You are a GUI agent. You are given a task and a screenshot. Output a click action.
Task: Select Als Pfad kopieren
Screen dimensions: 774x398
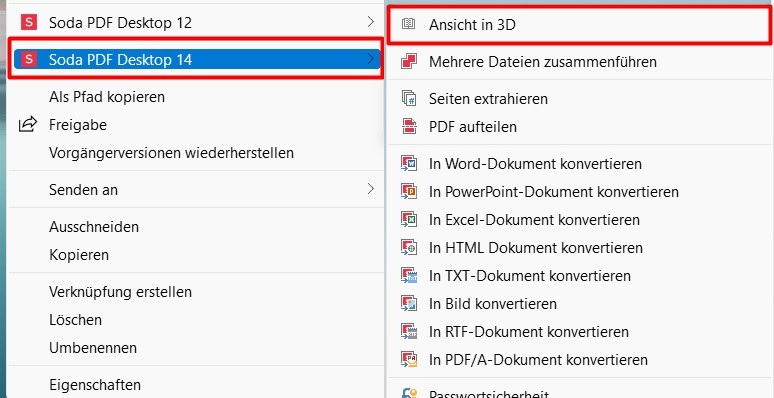click(107, 97)
